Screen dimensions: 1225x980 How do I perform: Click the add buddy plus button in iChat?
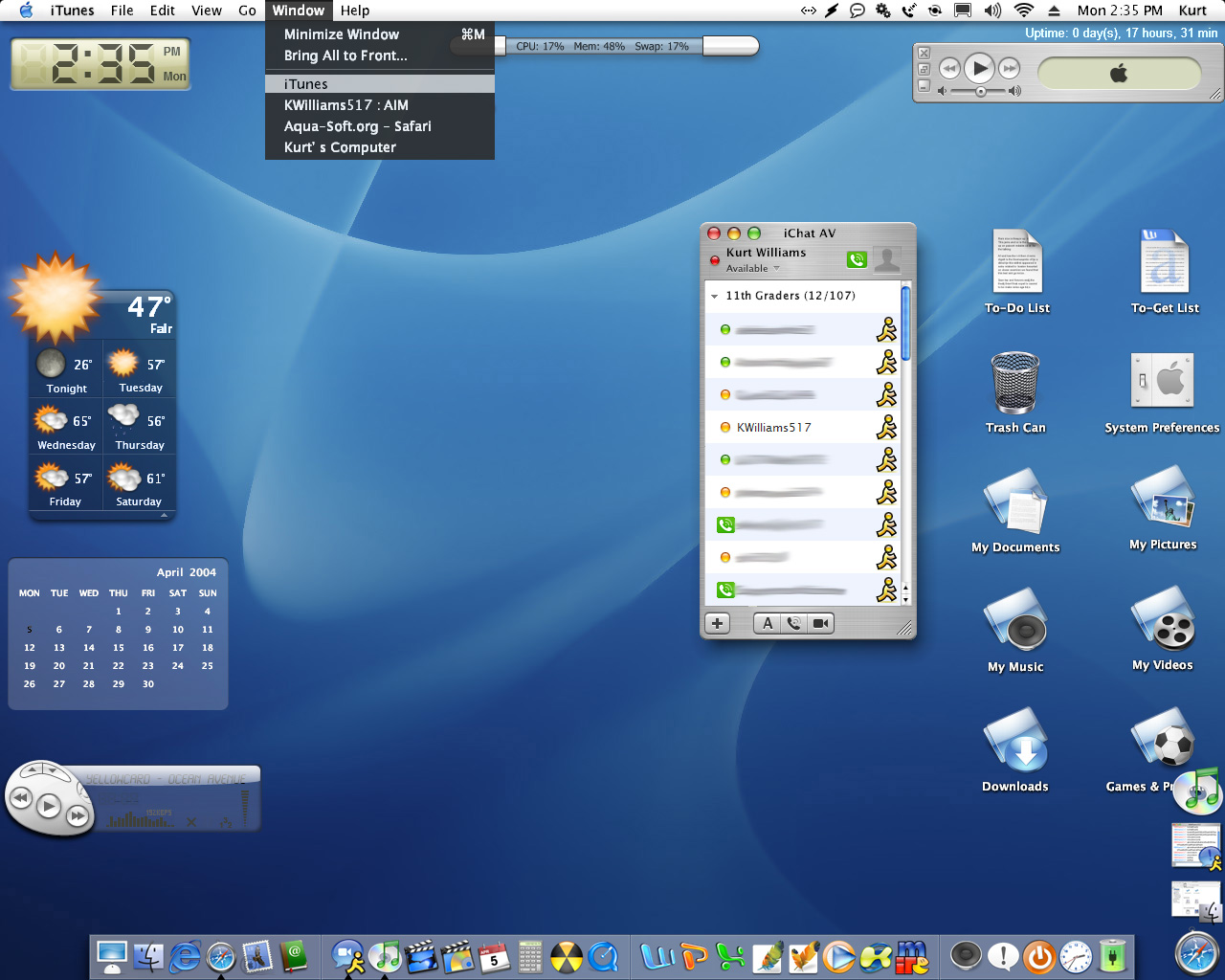point(717,624)
